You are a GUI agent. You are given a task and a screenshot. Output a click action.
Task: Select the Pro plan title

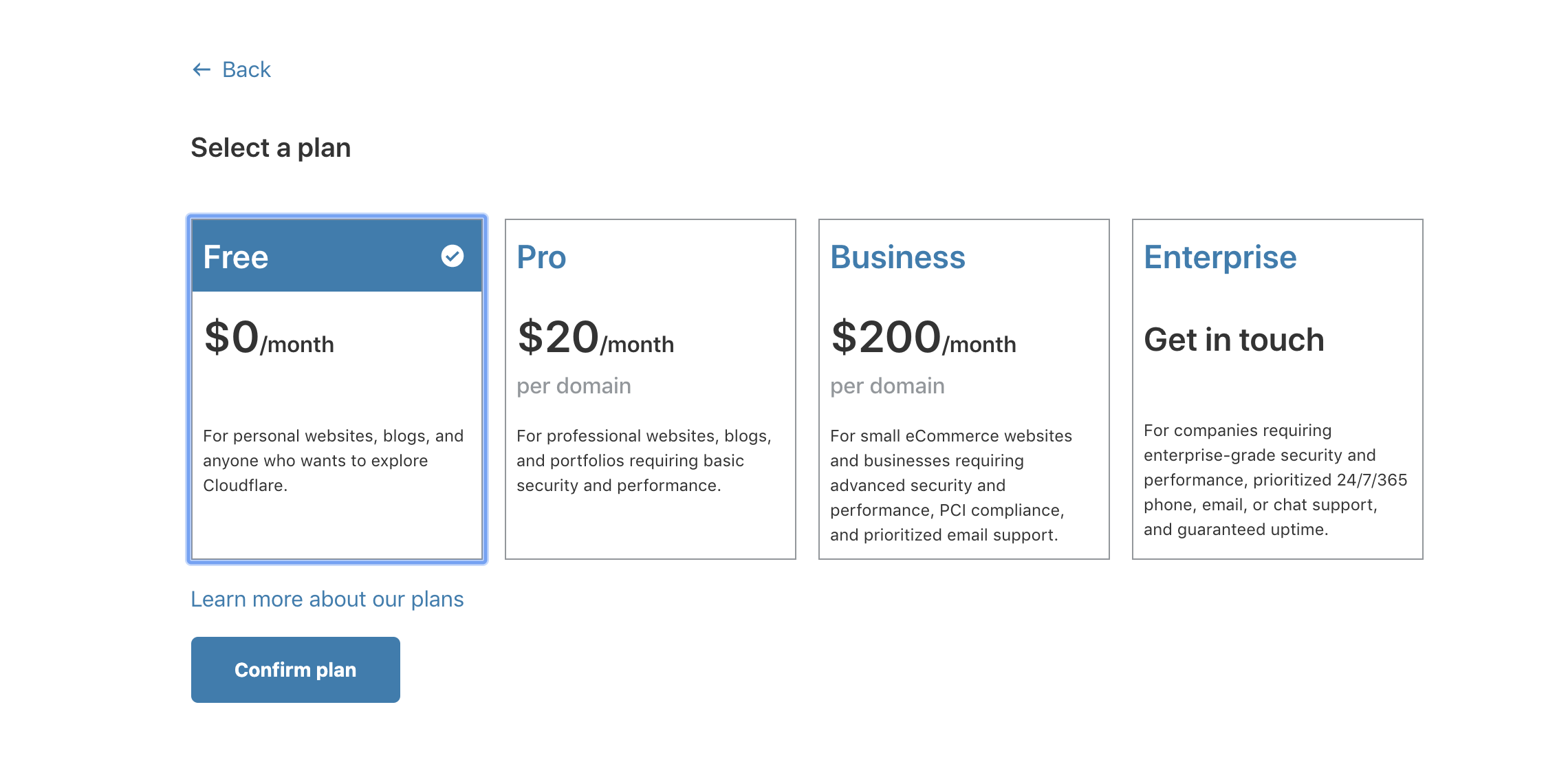click(x=541, y=257)
